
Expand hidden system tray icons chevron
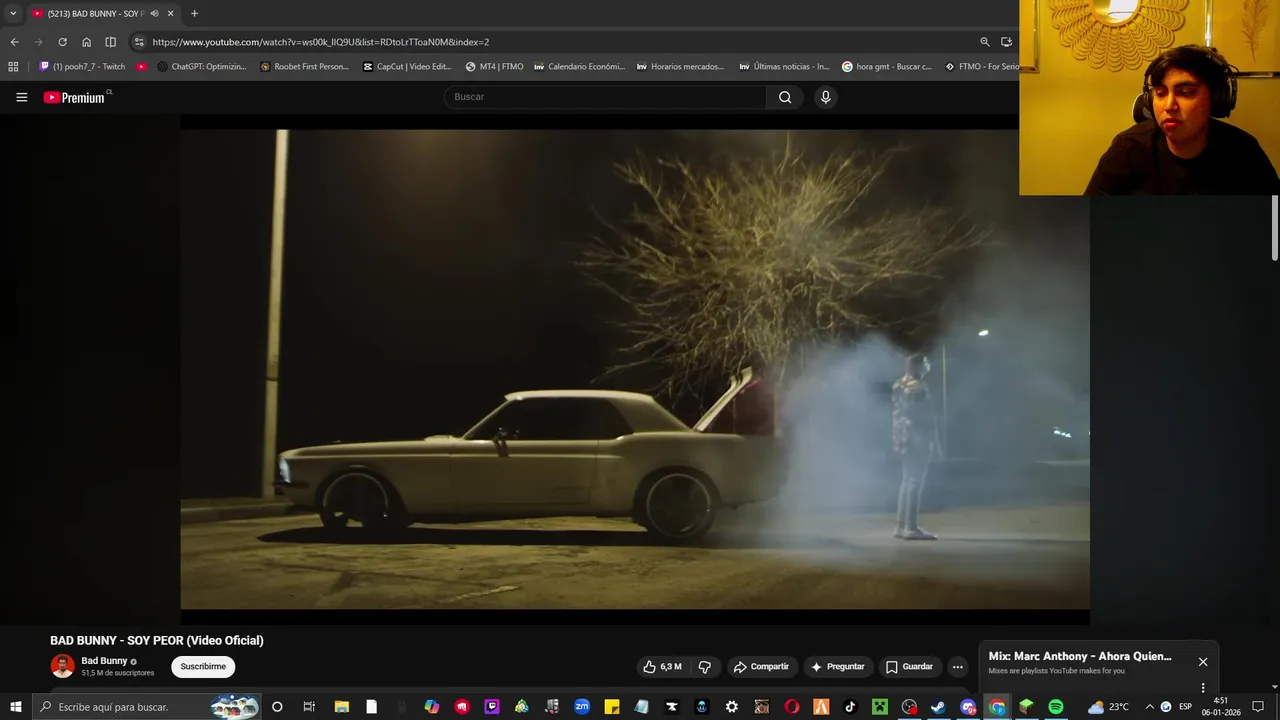[1149, 707]
